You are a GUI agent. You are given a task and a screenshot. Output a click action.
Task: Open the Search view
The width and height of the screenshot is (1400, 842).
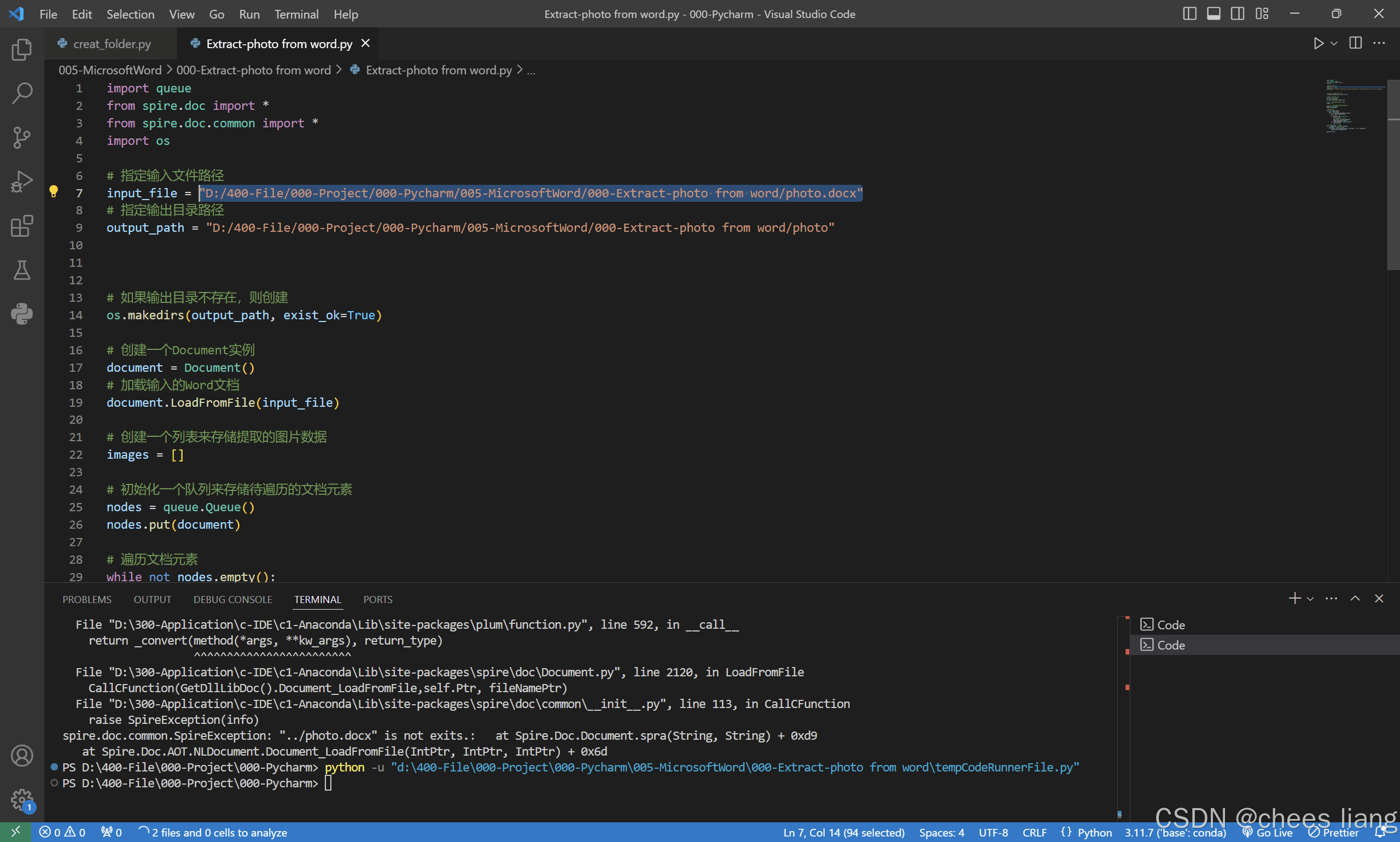click(x=21, y=93)
